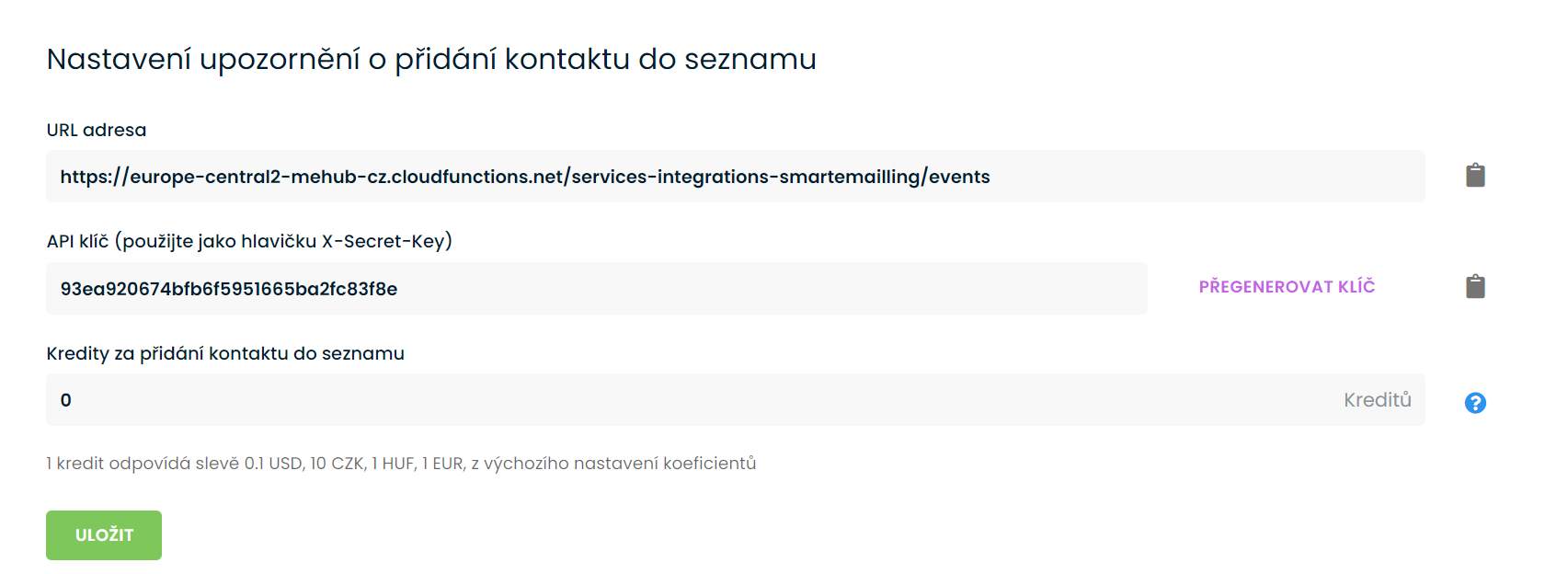
Task: Open the blue question mark help icon
Action: tap(1475, 403)
